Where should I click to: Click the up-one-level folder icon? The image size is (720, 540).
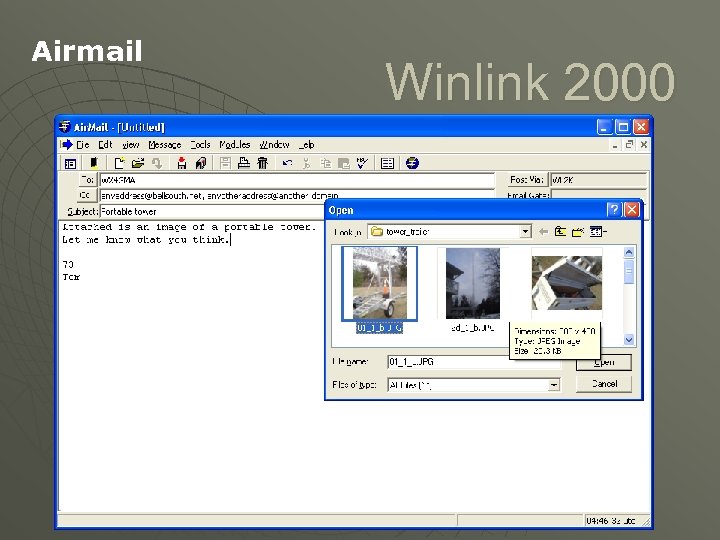(560, 232)
